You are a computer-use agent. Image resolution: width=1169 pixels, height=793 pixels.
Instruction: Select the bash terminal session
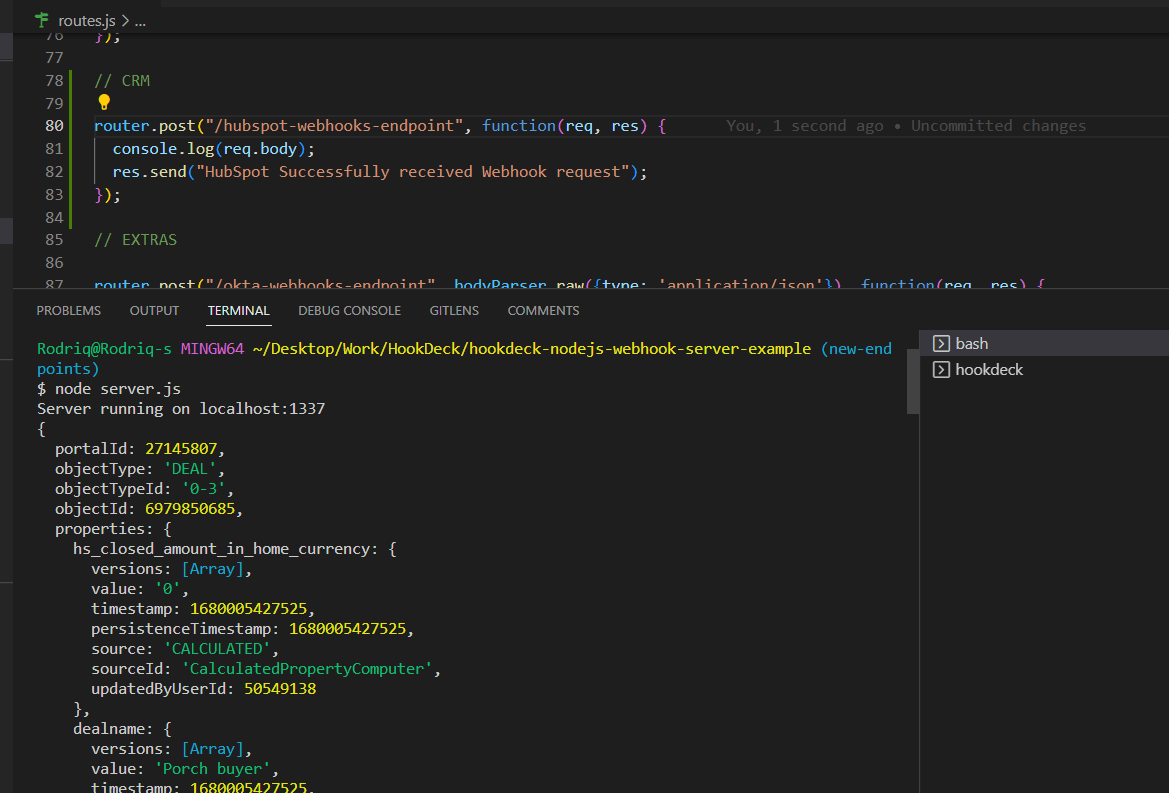point(973,343)
